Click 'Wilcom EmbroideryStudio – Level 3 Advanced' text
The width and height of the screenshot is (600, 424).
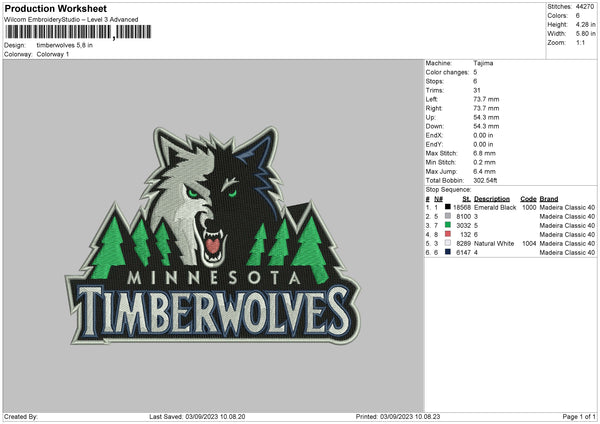tap(71, 20)
